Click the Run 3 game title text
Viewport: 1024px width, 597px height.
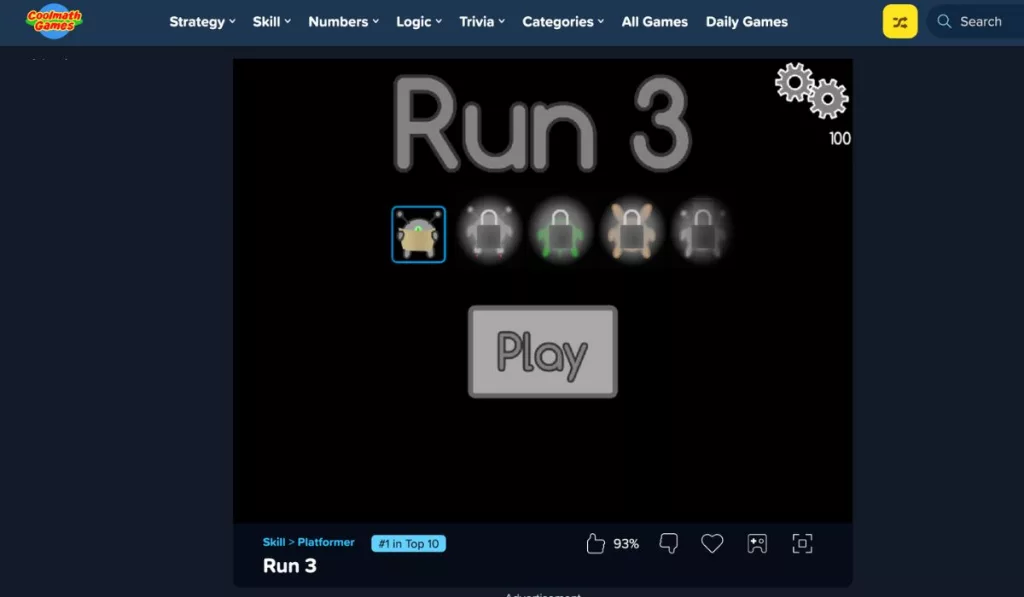pyautogui.click(x=542, y=124)
